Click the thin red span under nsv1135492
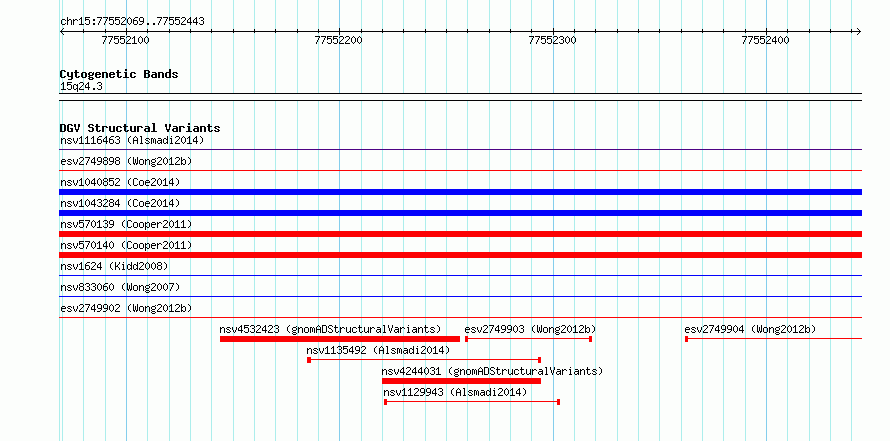Viewport: 890px width, 441px height. [x=424, y=360]
